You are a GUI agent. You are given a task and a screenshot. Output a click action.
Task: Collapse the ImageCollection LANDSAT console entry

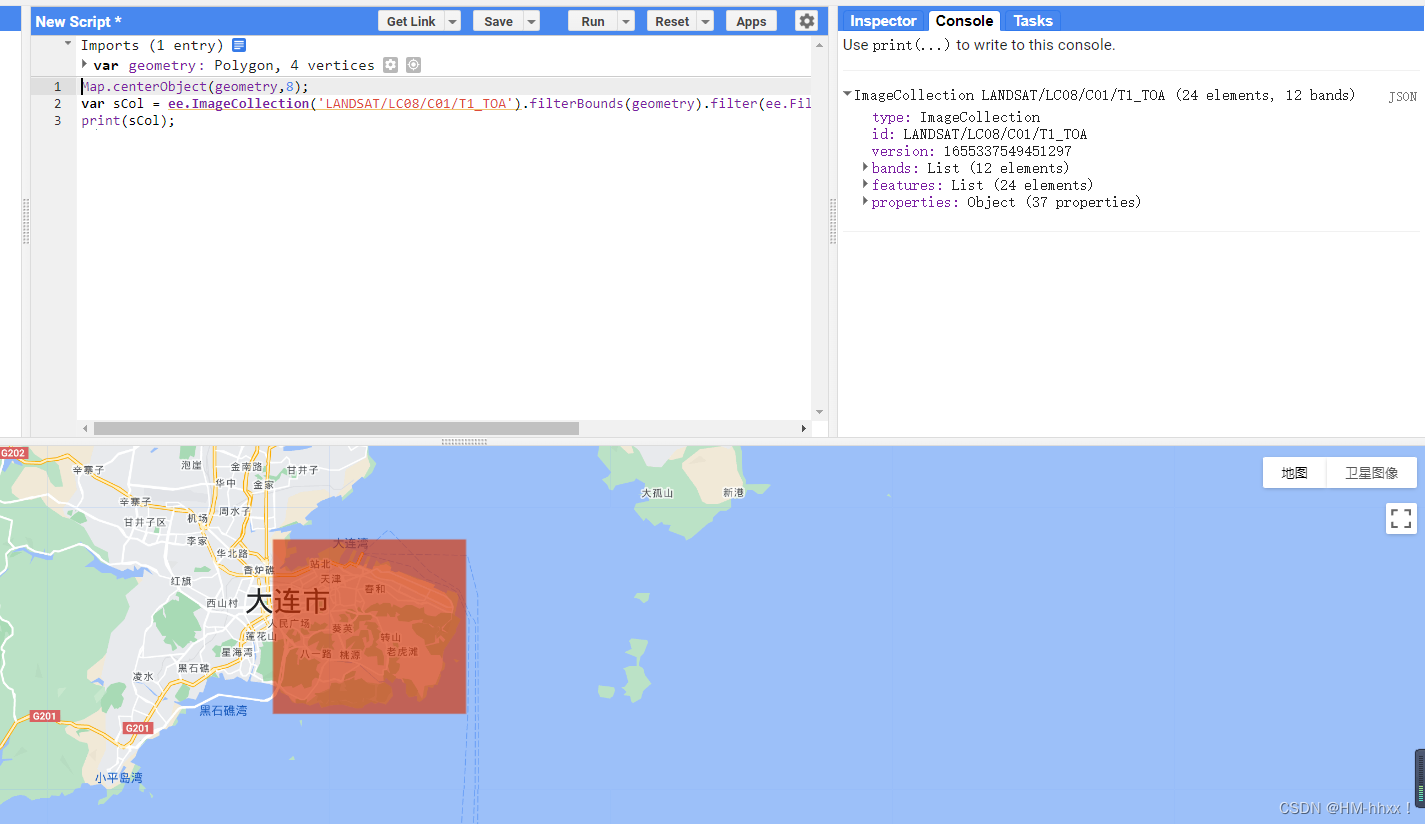pos(847,94)
